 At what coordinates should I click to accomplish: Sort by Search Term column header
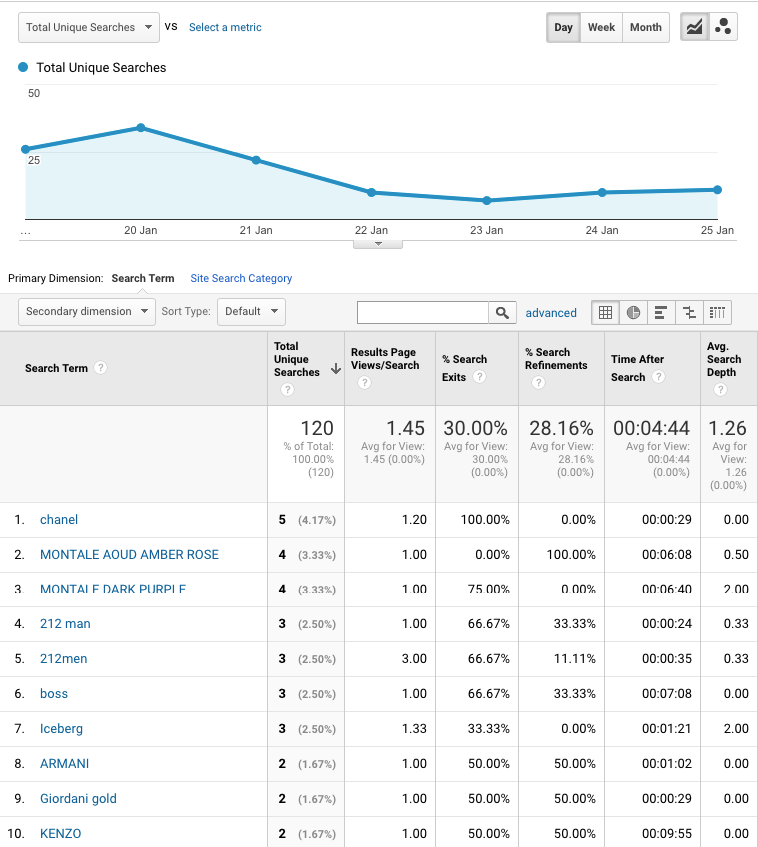(x=56, y=368)
